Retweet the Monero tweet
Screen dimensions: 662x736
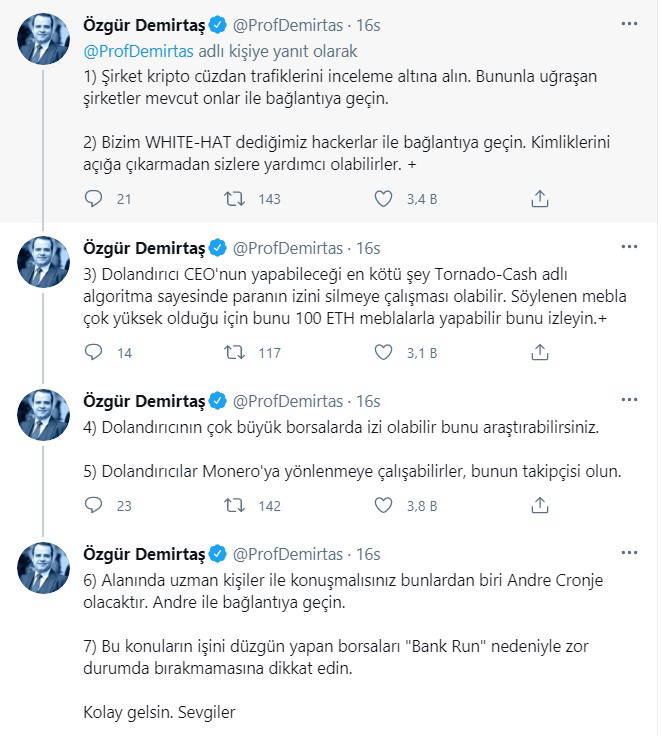click(x=232, y=506)
